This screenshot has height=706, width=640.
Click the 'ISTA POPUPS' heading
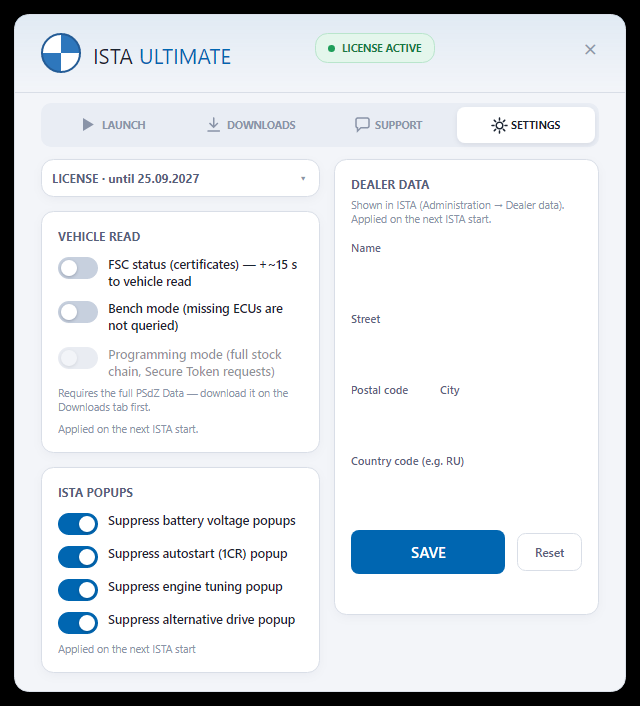95,493
